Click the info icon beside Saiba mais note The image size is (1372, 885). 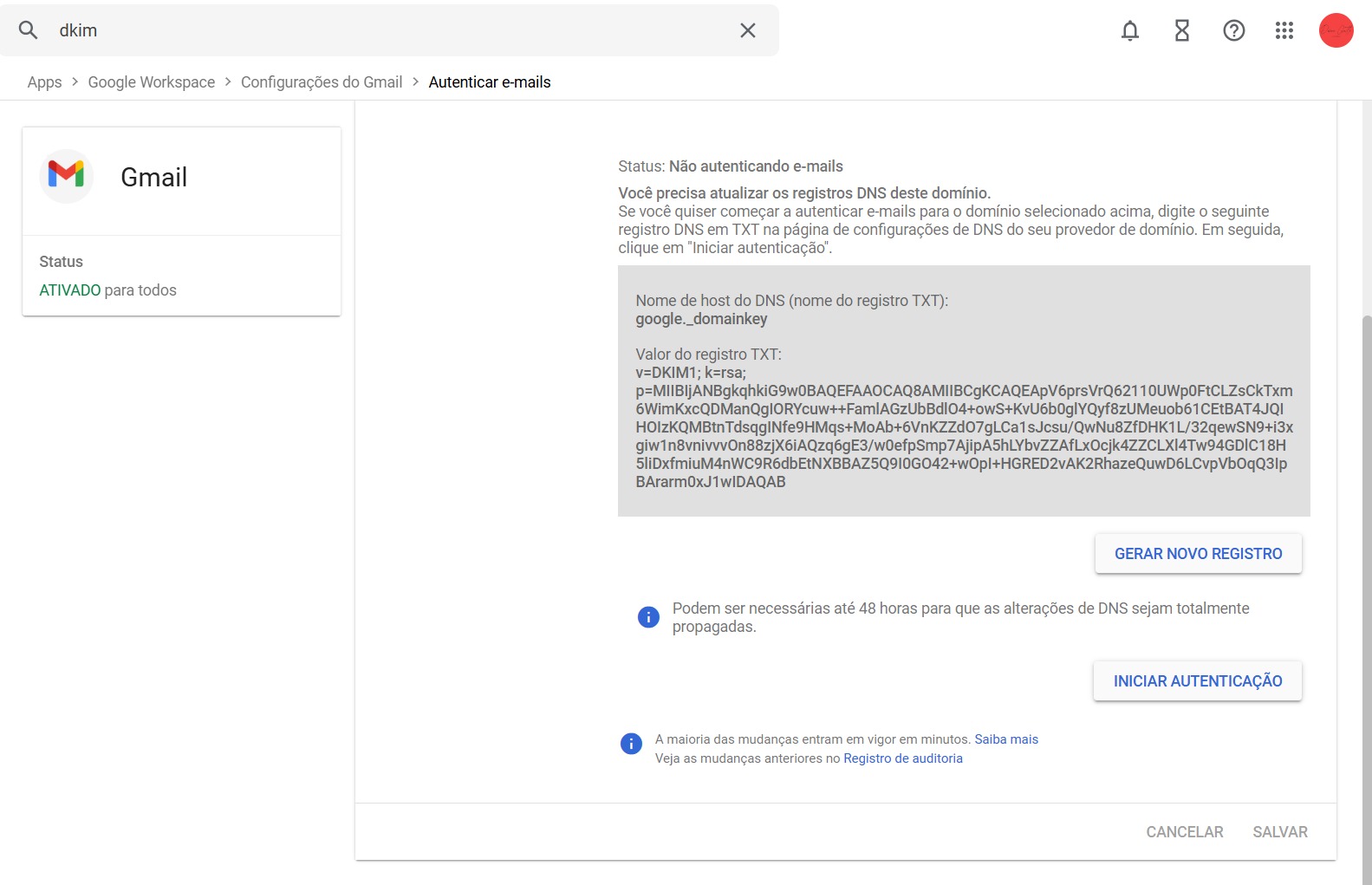631,744
